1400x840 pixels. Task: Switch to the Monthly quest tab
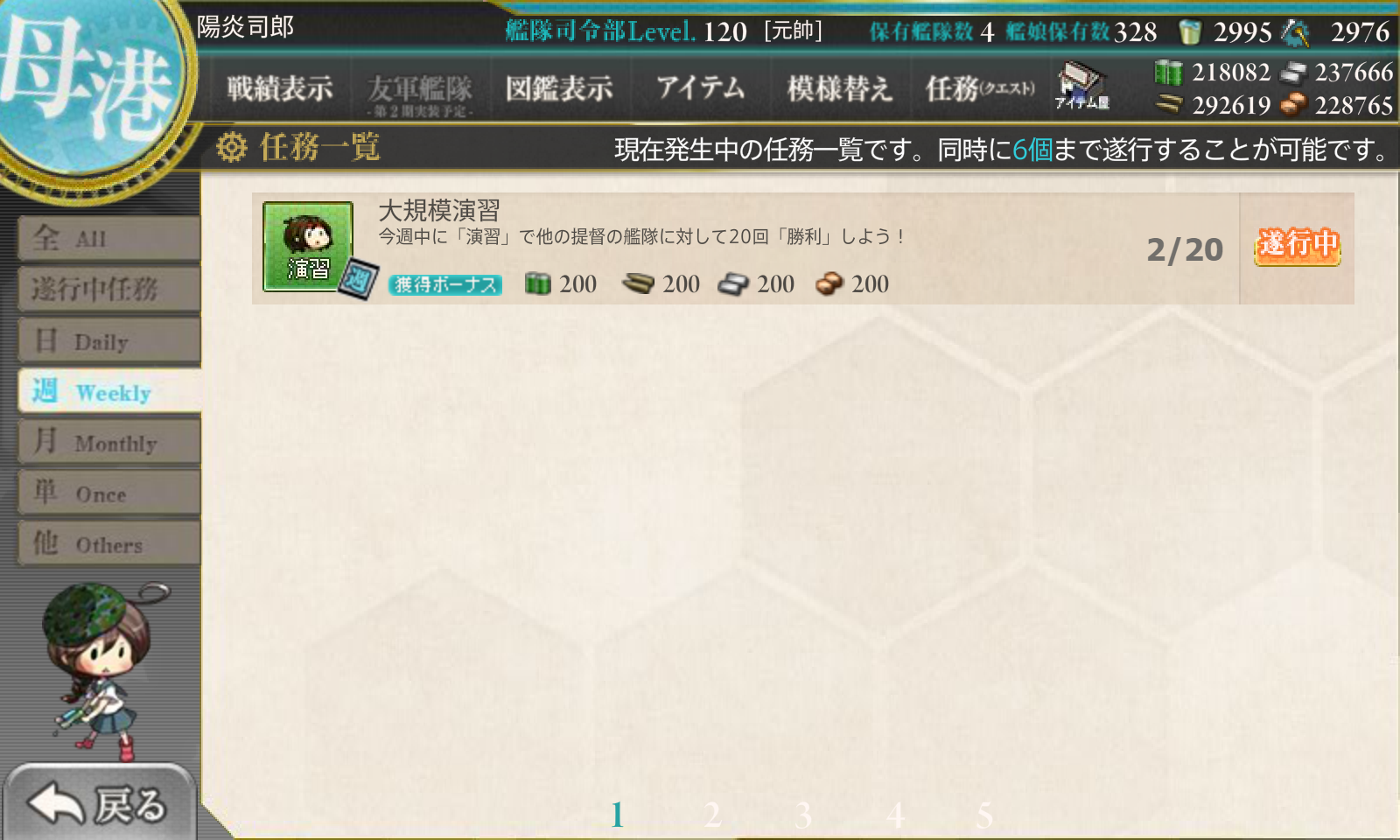[x=108, y=442]
